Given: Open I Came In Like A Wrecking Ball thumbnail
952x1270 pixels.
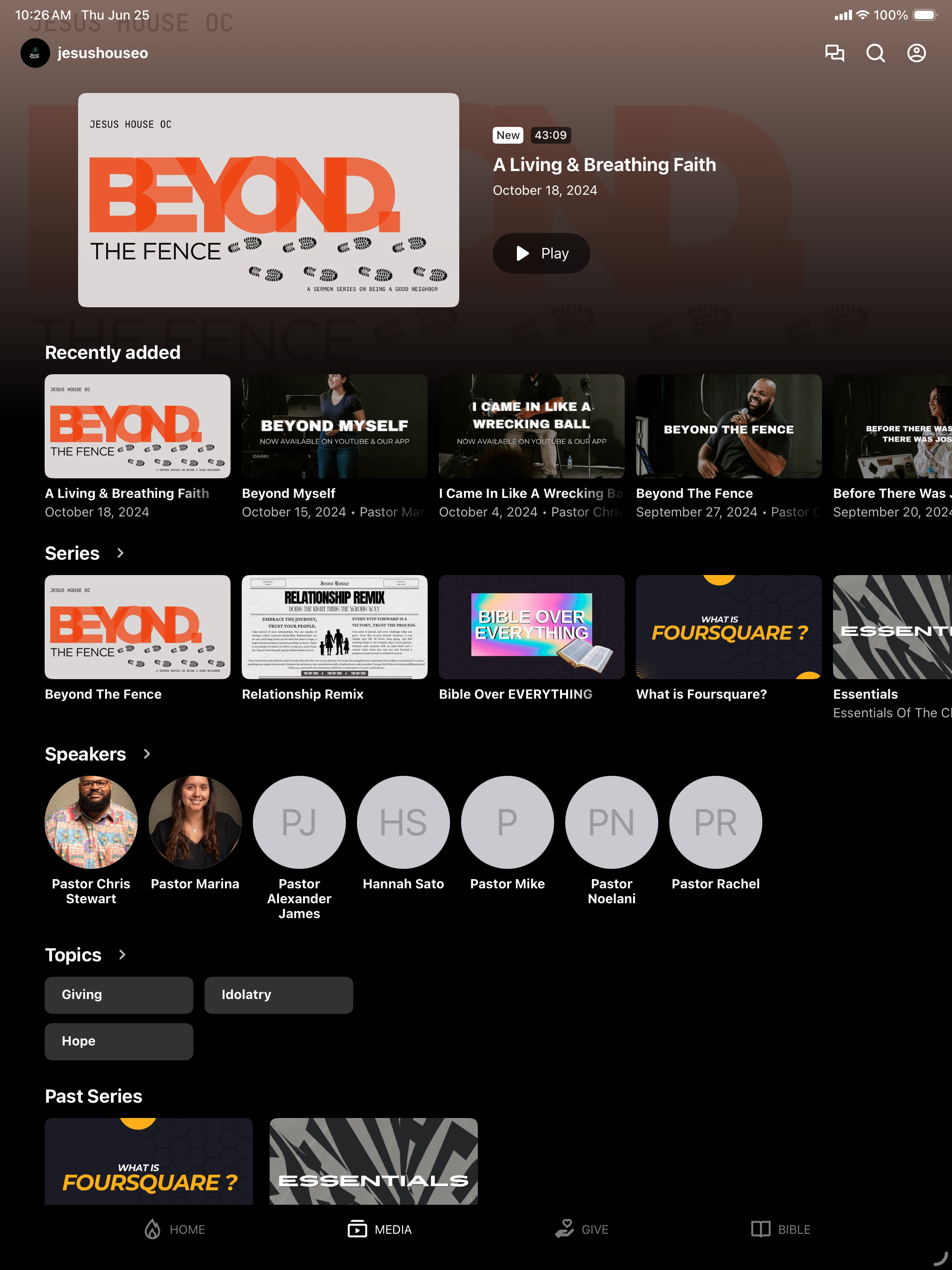Looking at the screenshot, I should point(531,426).
